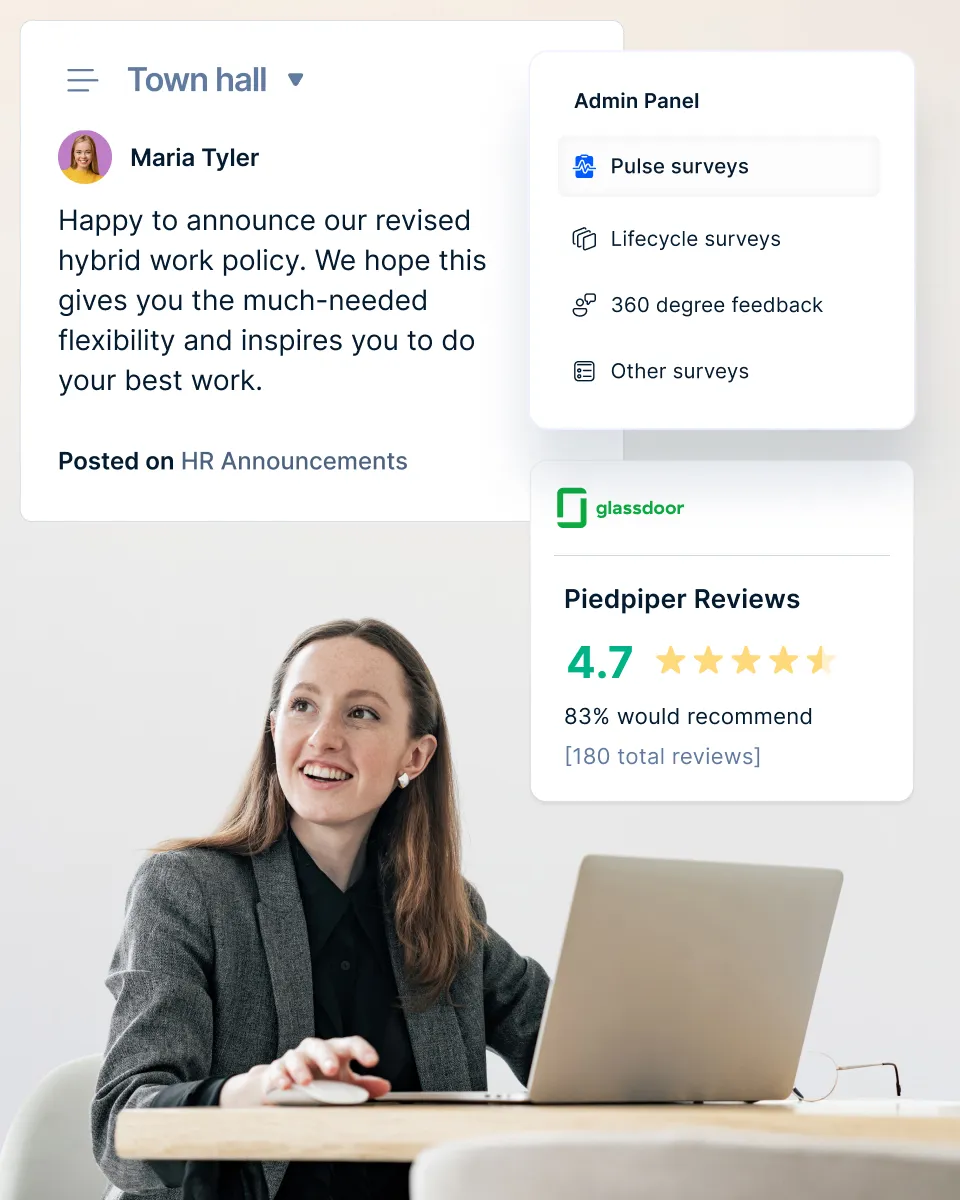This screenshot has width=960, height=1200.
Task: Click the Glassdoor logo icon
Action: tap(572, 508)
